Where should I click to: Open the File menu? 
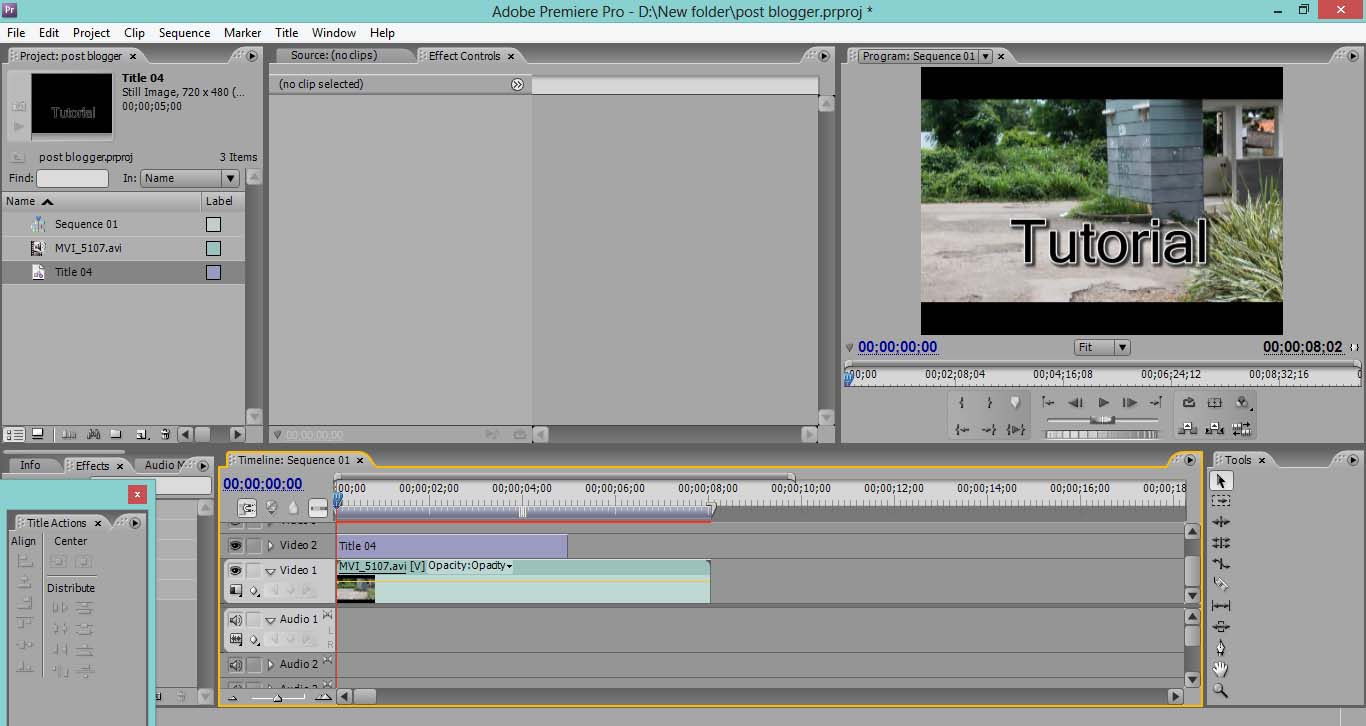click(x=16, y=33)
